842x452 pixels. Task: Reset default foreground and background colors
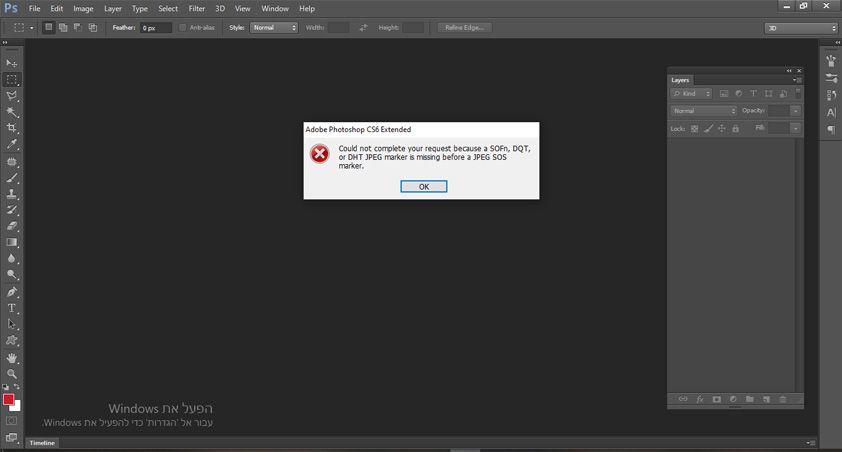pyautogui.click(x=5, y=387)
